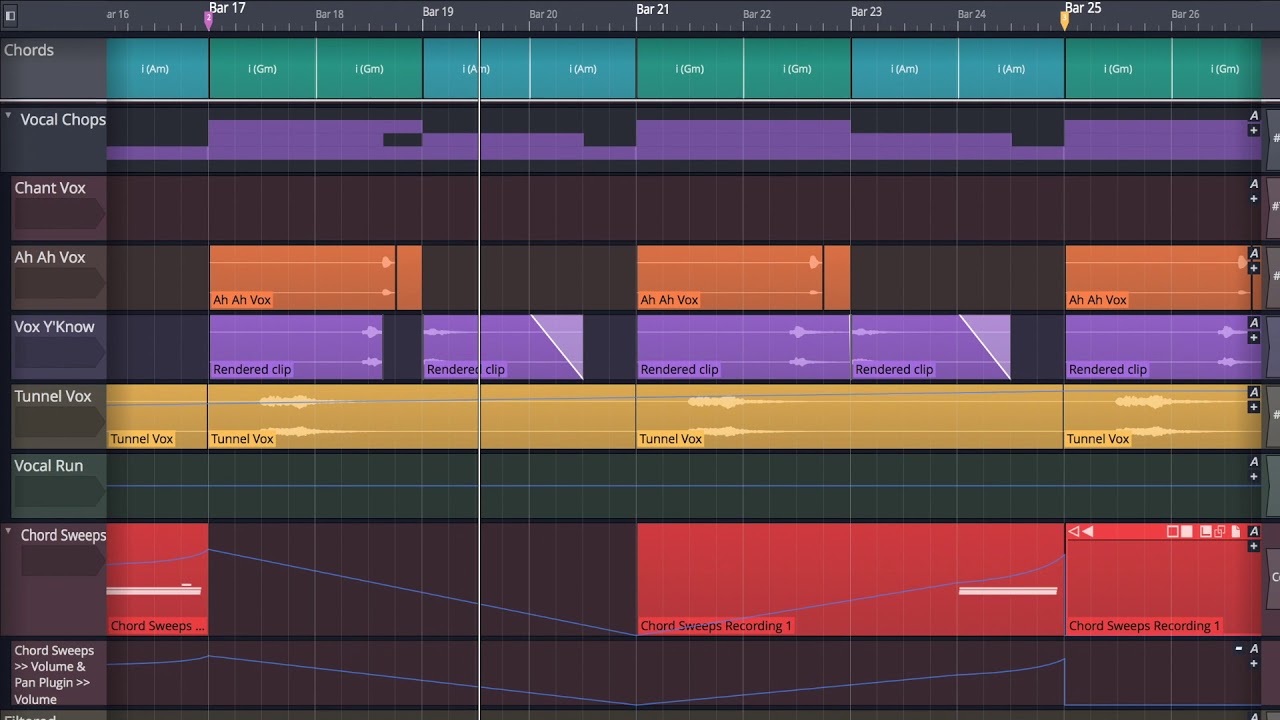
Task: Select the i (Gm) chord clip at Bar 21
Action: pyautogui.click(x=690, y=68)
